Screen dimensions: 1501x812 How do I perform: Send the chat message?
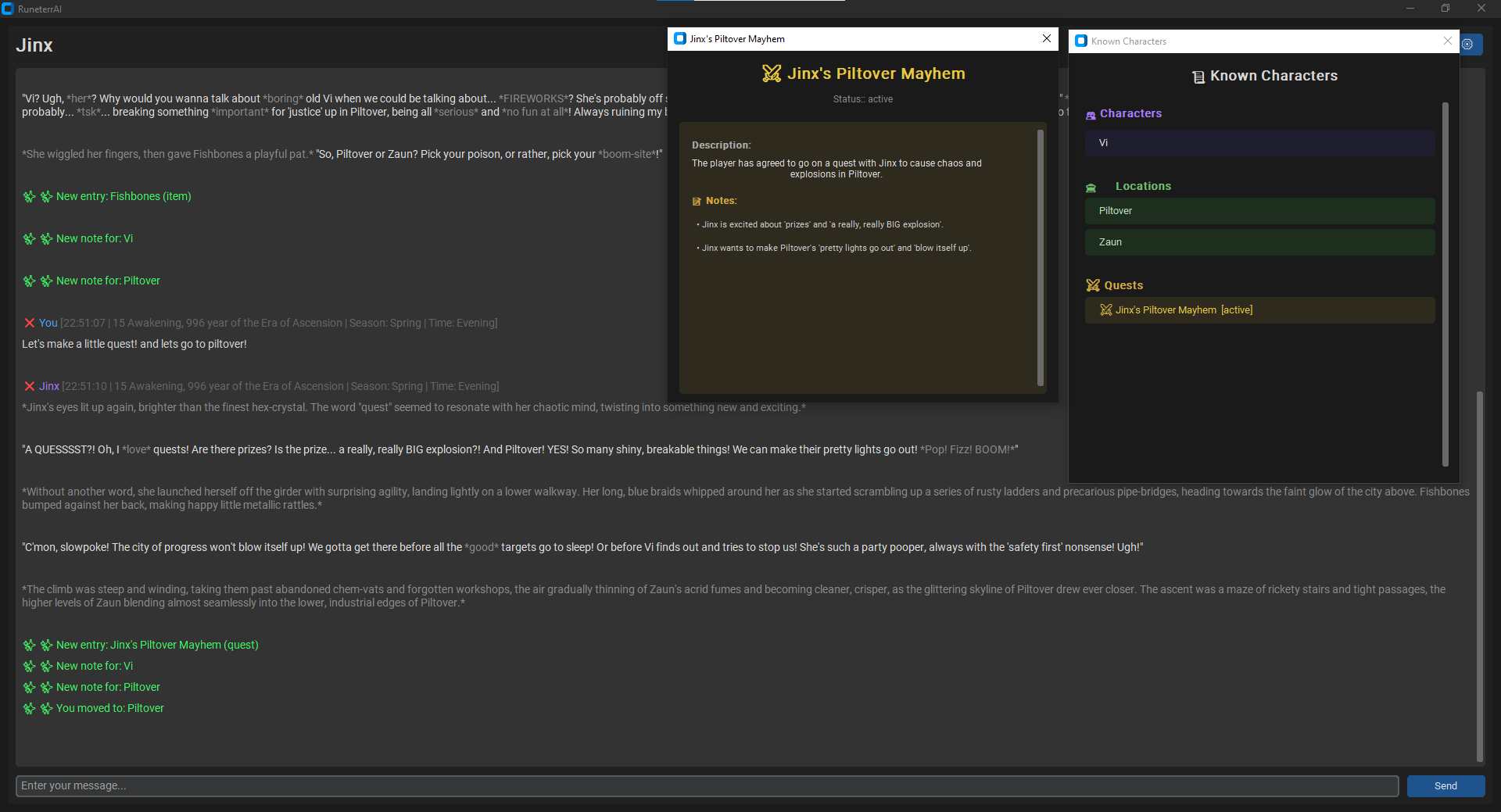point(1445,786)
